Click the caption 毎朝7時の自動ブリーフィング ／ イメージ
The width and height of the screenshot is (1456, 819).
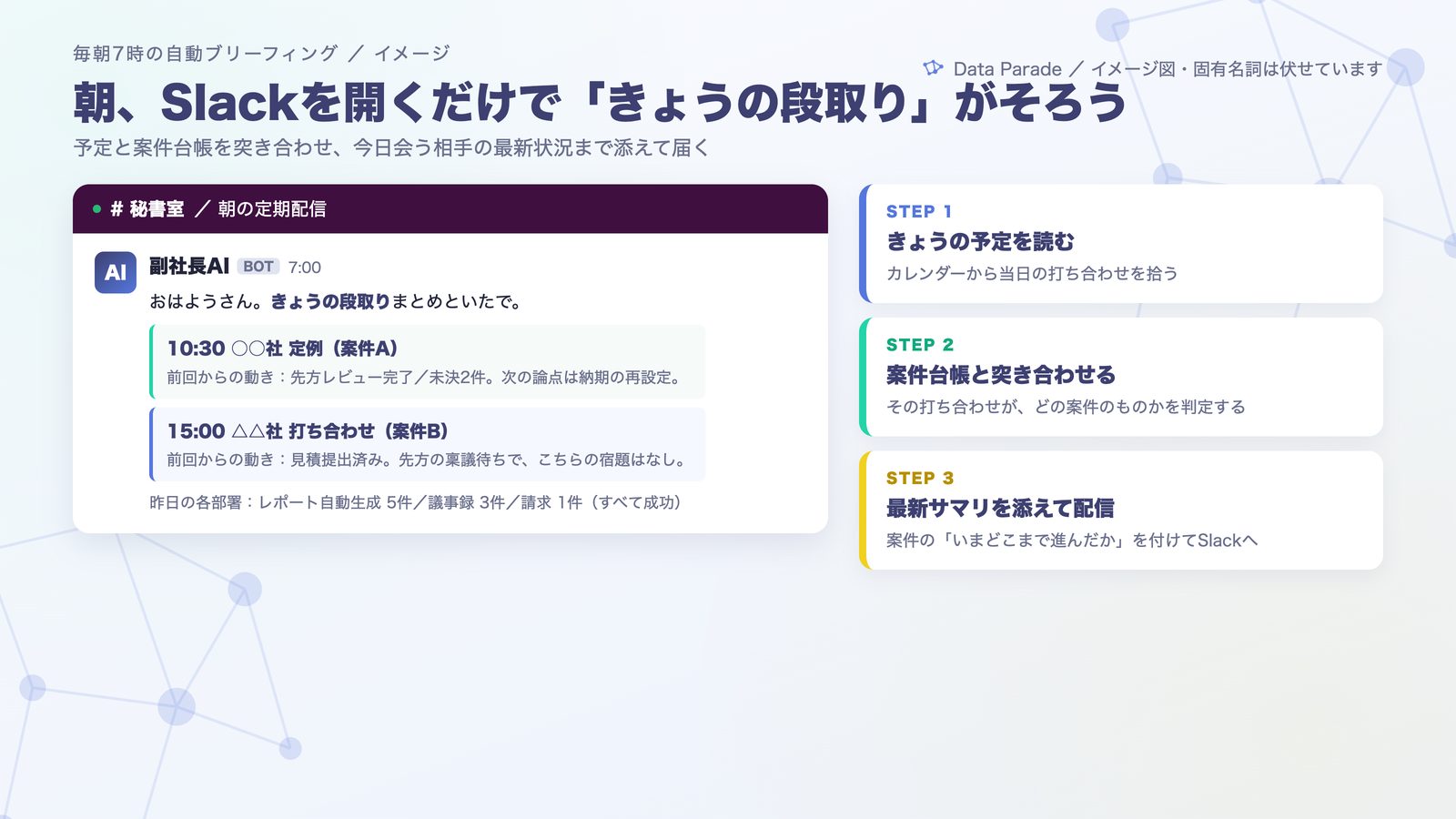[x=261, y=54]
